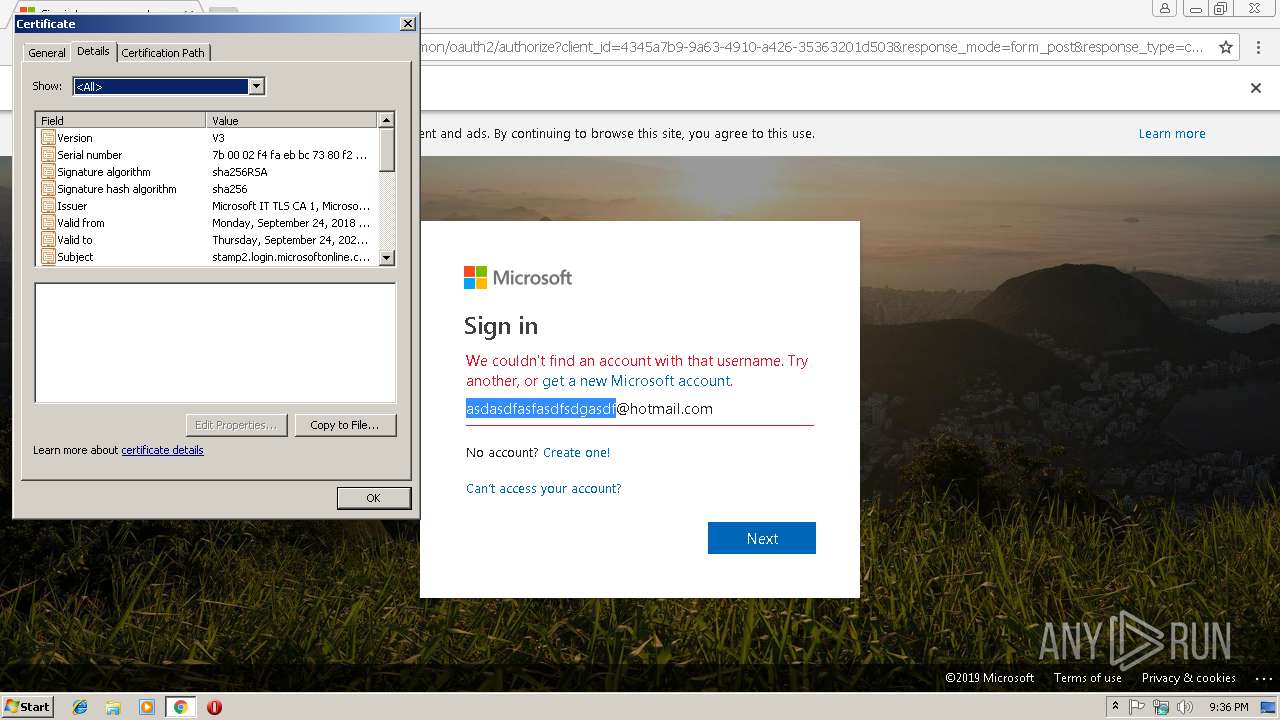
Task: Open the Windows Start menu
Action: [28, 707]
